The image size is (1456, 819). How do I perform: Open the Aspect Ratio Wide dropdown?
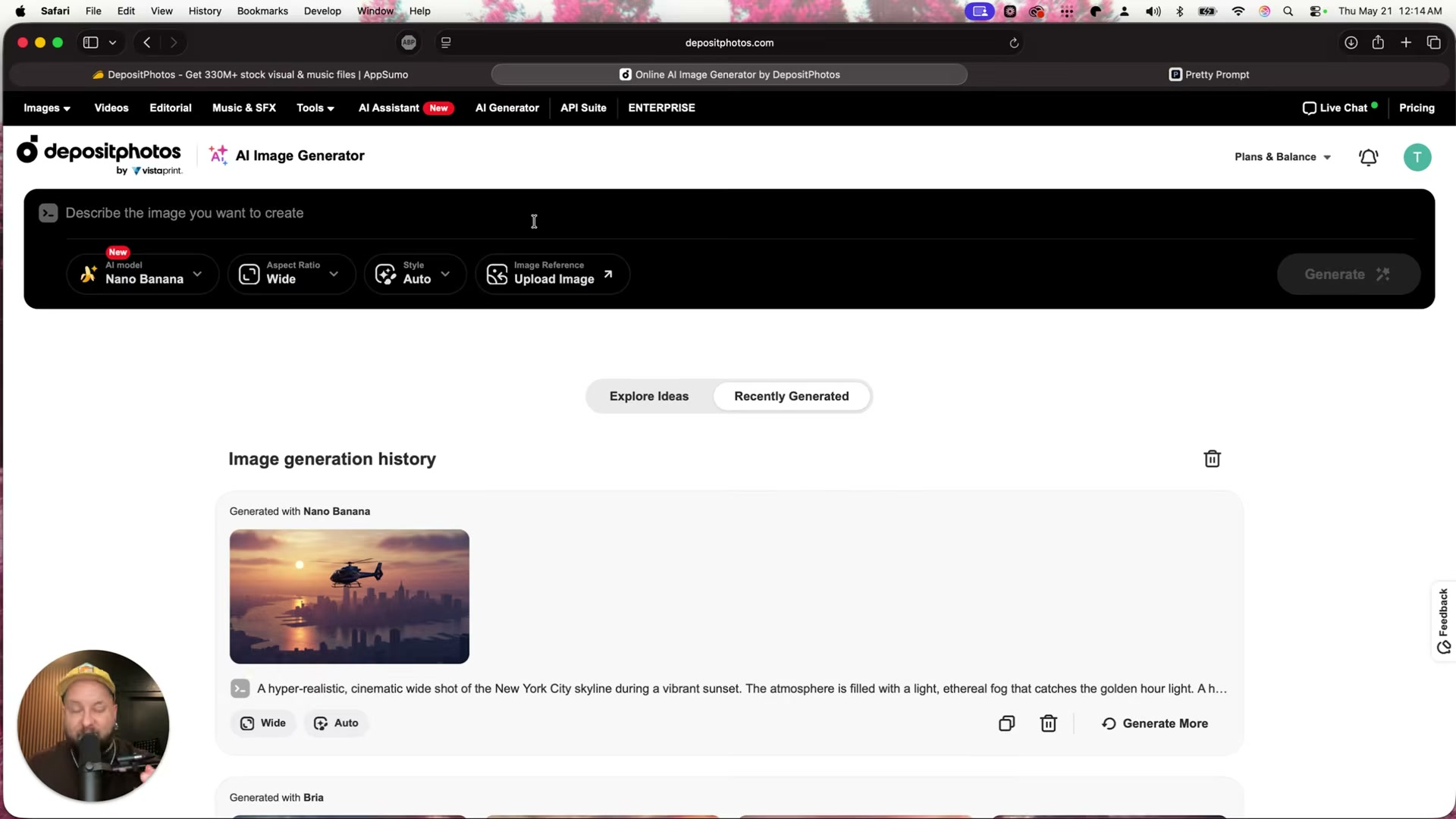pos(291,274)
